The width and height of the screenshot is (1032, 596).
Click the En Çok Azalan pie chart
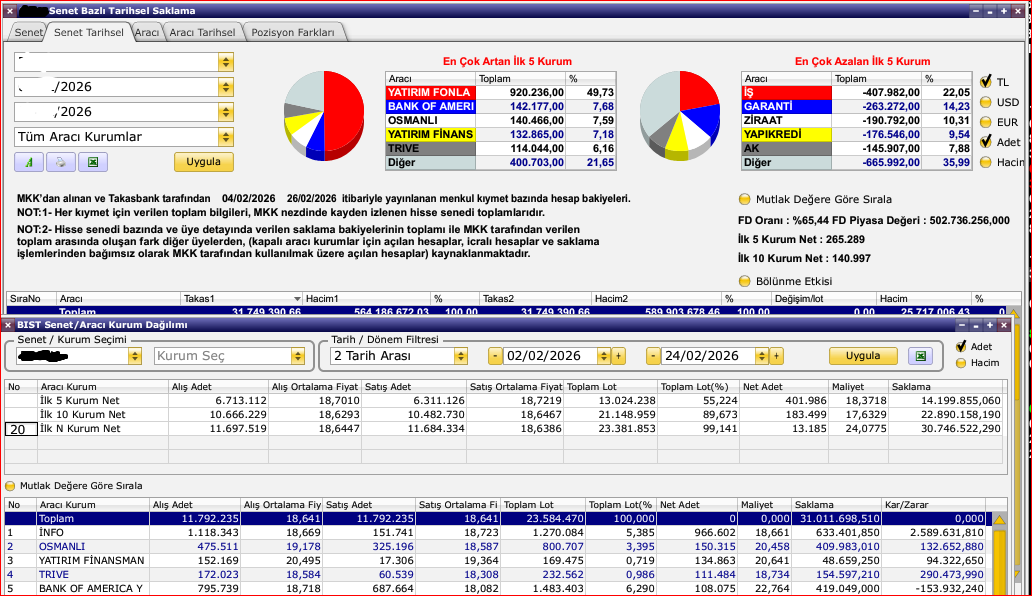coord(680,115)
